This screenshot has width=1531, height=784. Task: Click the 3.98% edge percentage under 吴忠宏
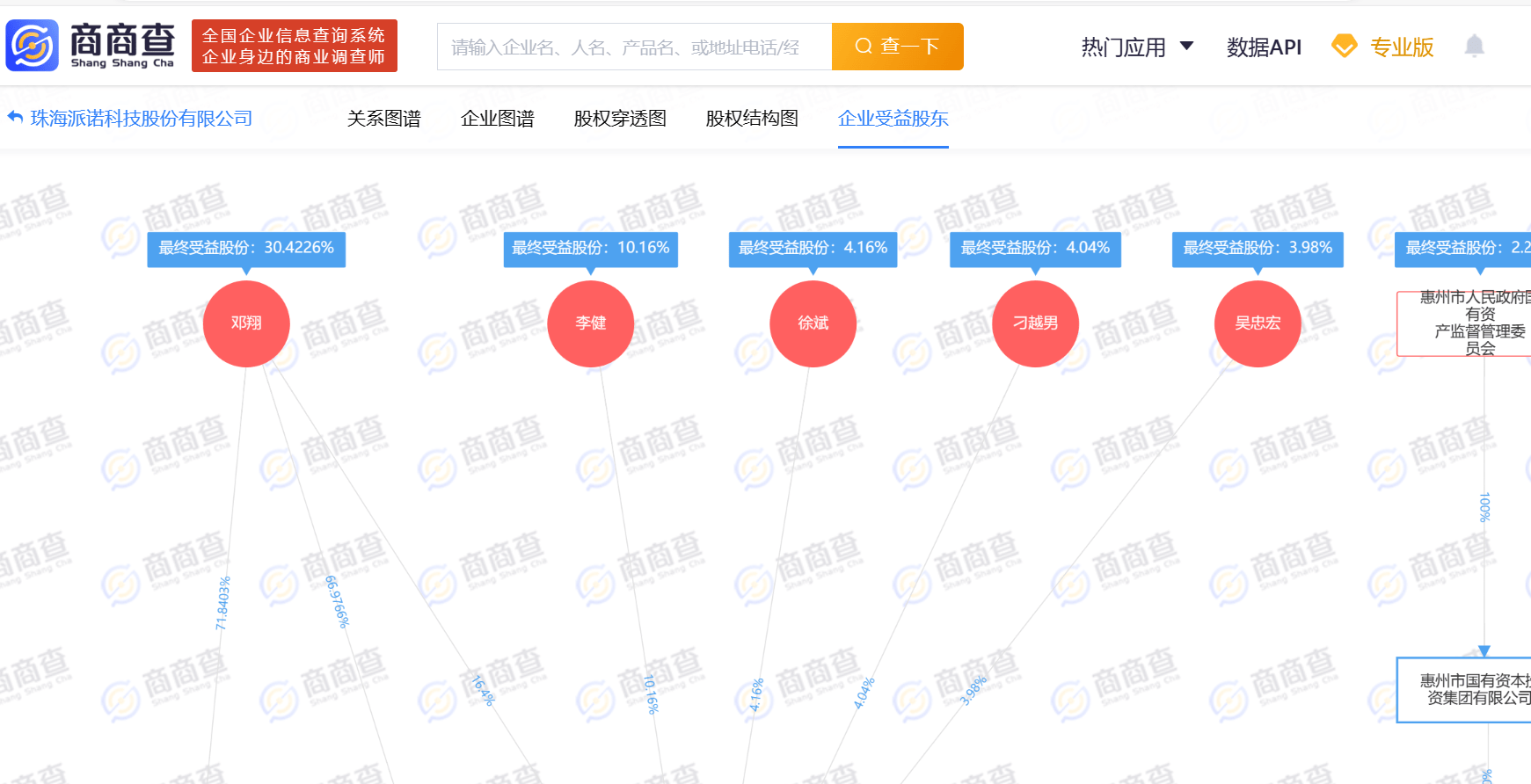[x=973, y=690]
